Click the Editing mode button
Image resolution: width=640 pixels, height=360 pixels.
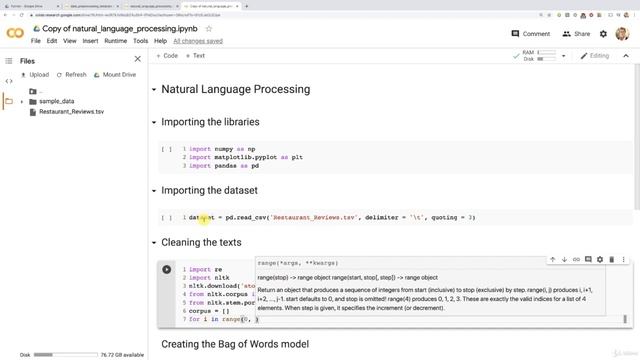tap(595, 56)
